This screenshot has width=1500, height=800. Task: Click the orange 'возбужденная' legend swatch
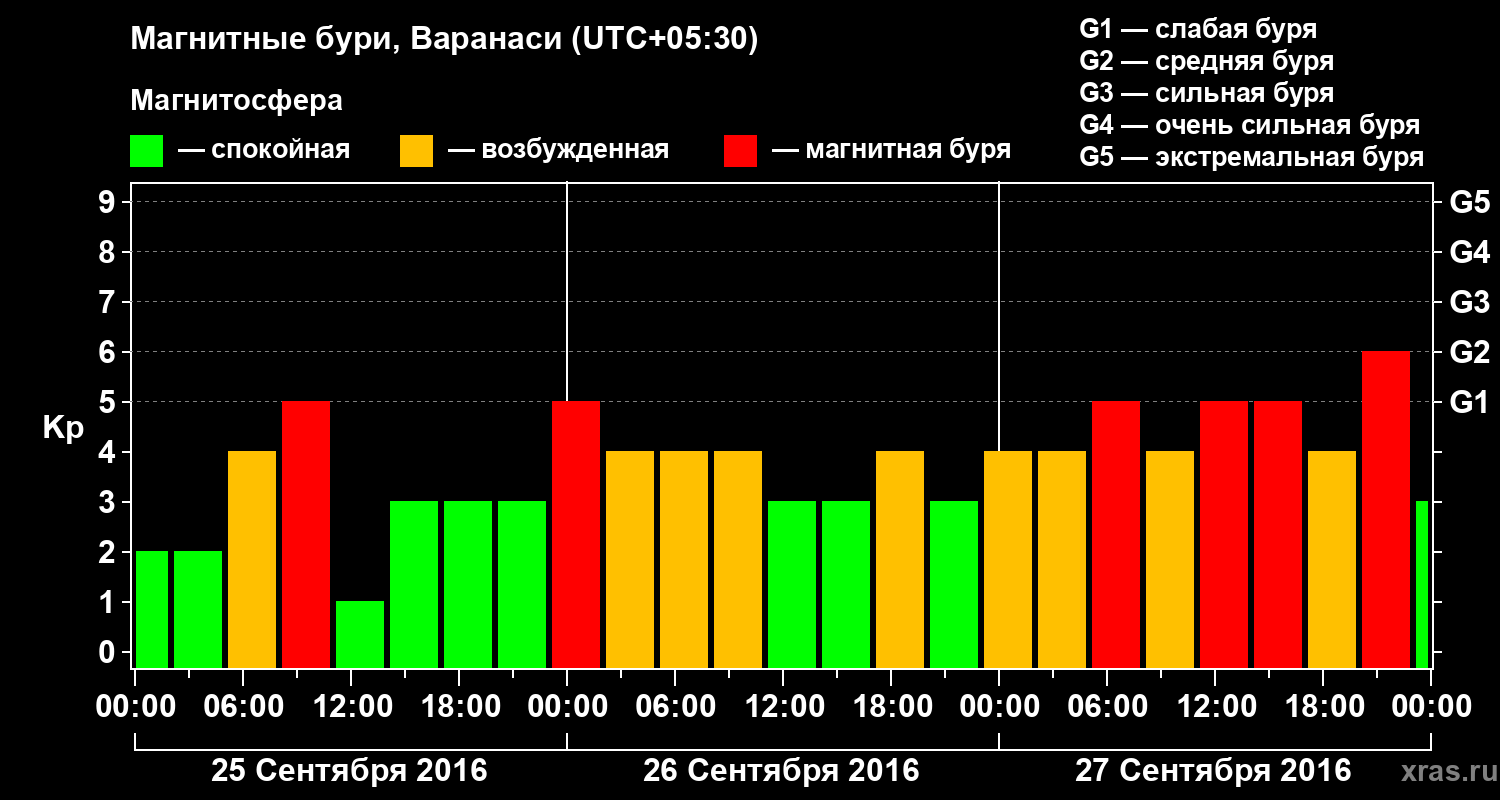416,151
